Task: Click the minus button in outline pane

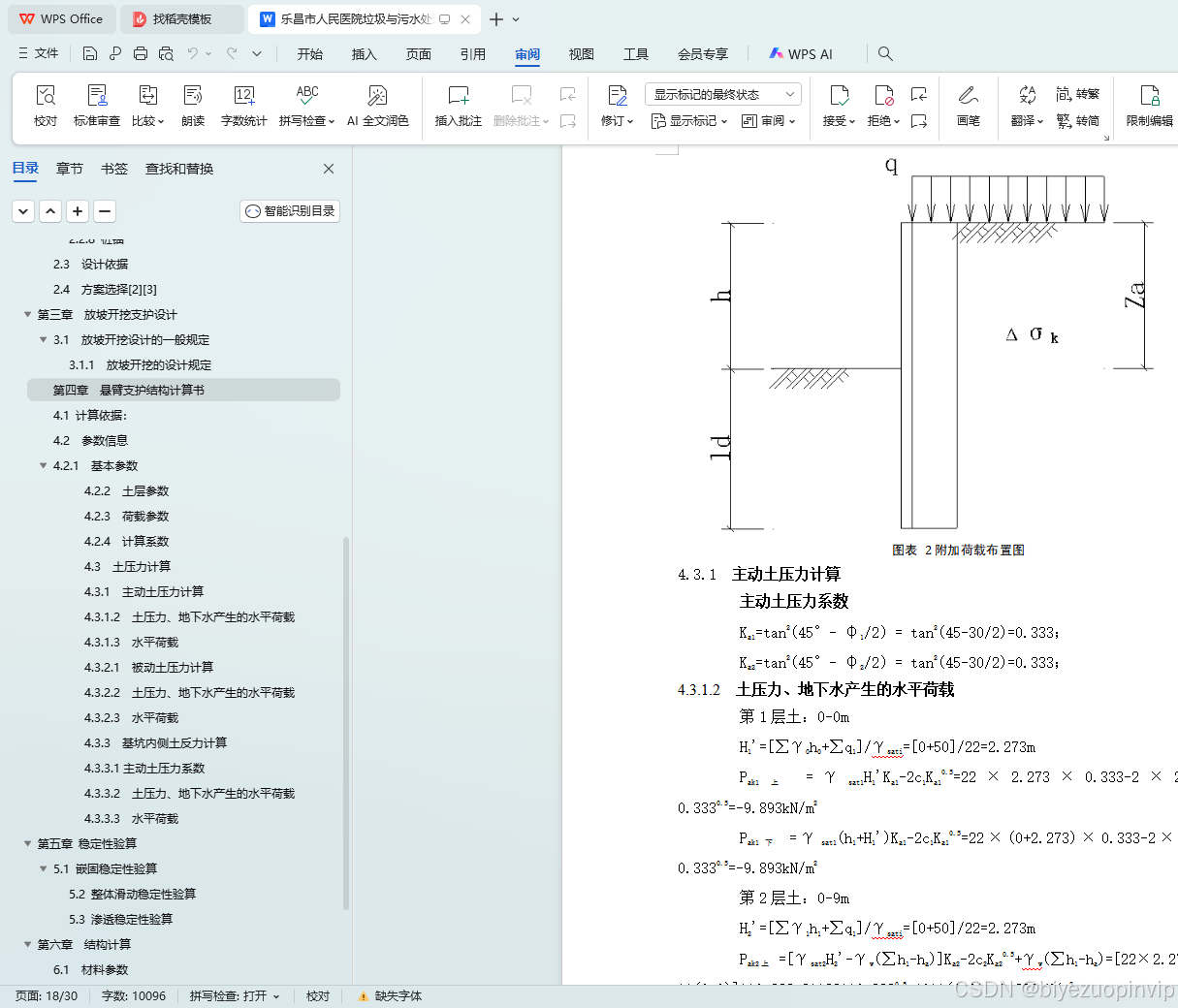Action: point(105,210)
